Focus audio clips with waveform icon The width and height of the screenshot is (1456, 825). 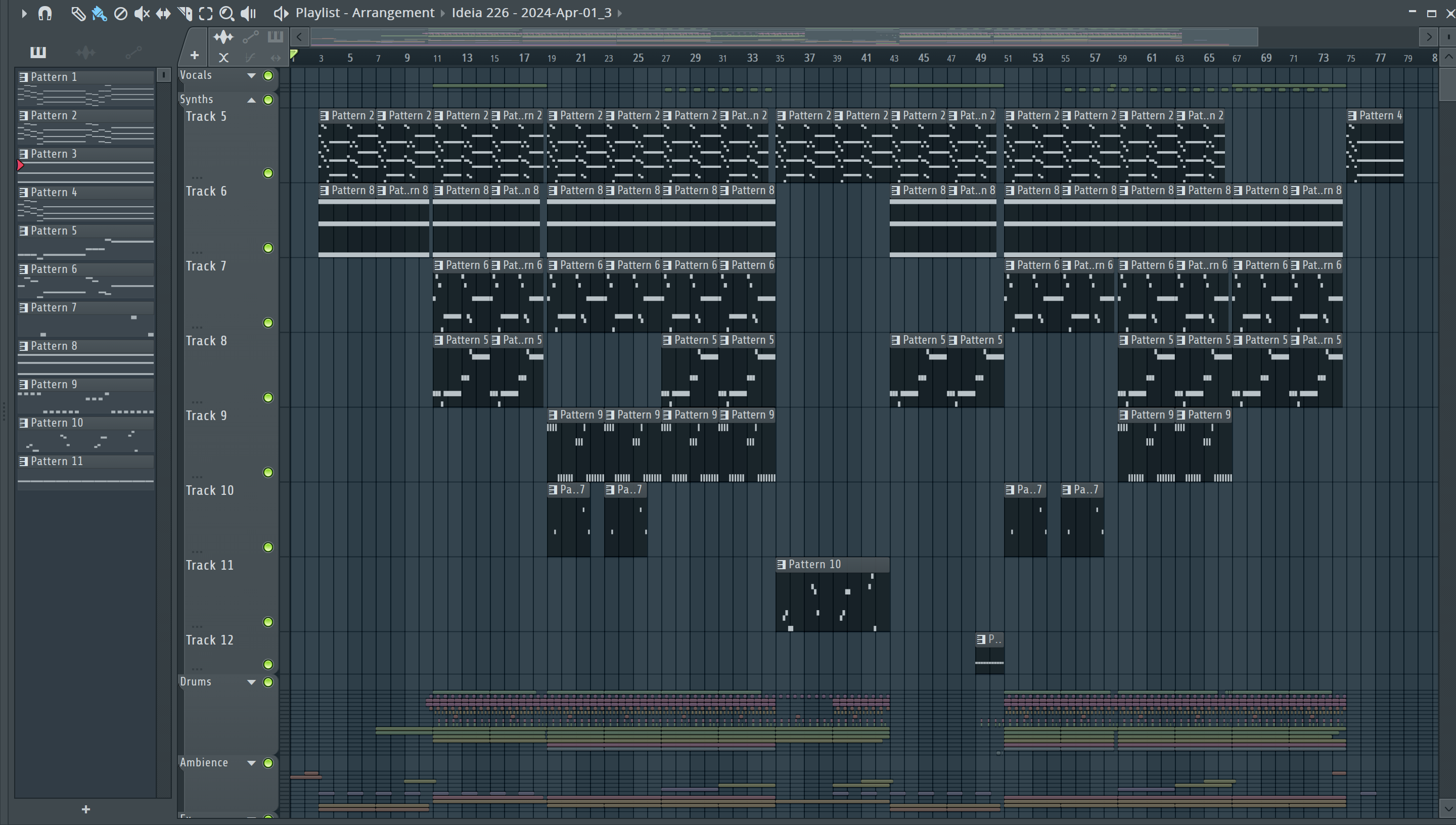point(223,37)
